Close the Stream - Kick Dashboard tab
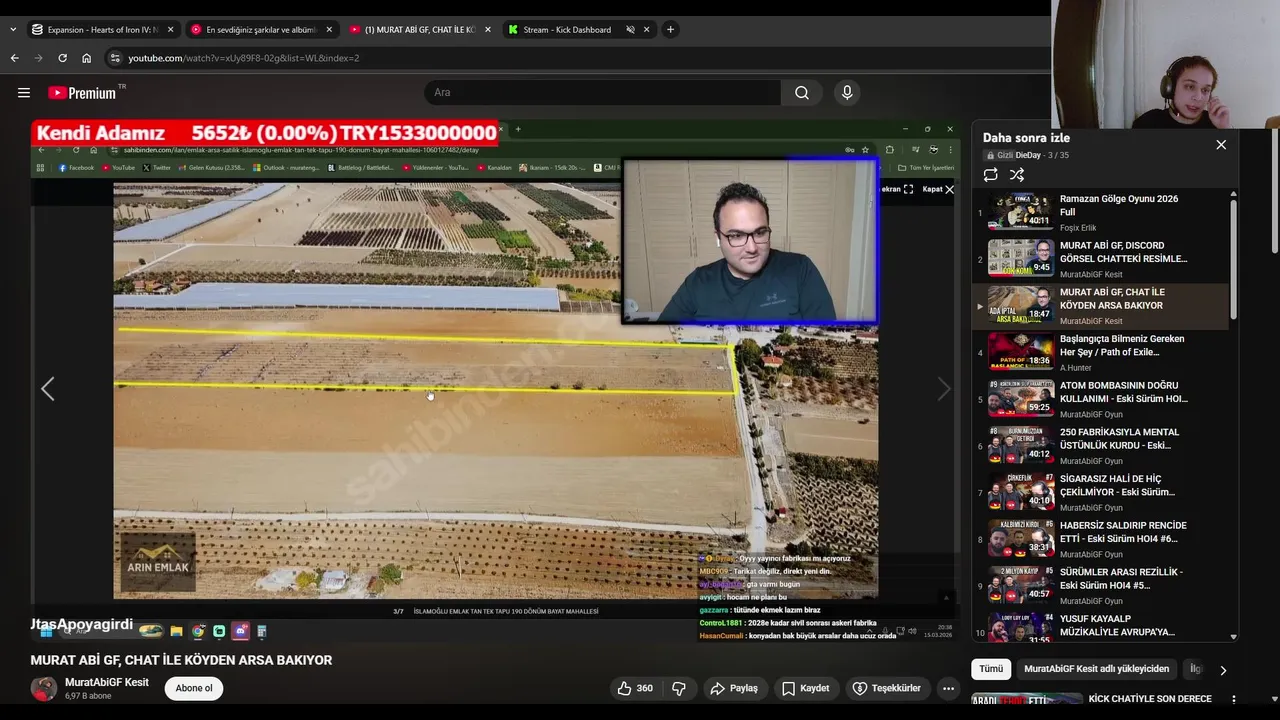The image size is (1280, 720). tap(646, 30)
